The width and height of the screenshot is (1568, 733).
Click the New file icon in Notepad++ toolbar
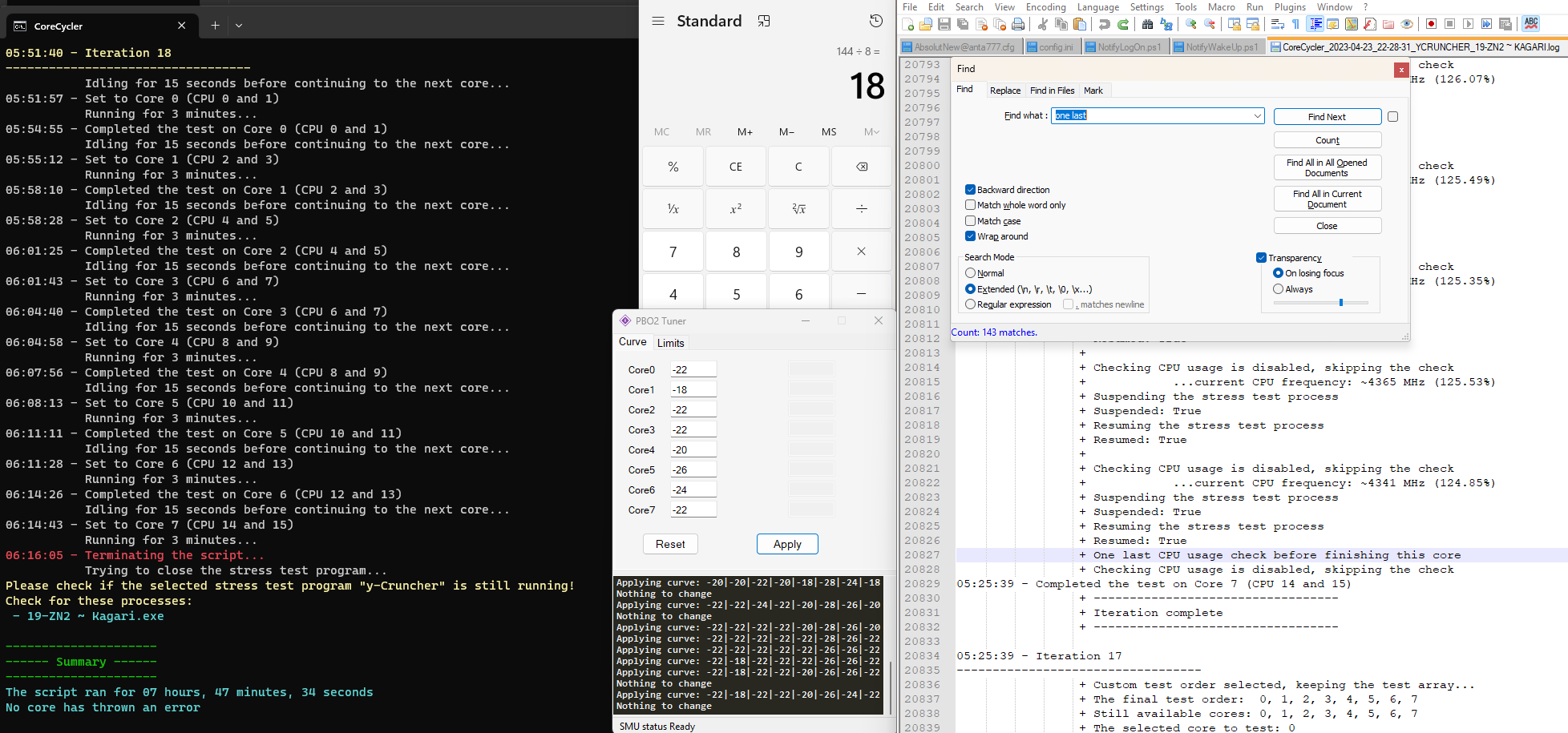click(x=908, y=24)
